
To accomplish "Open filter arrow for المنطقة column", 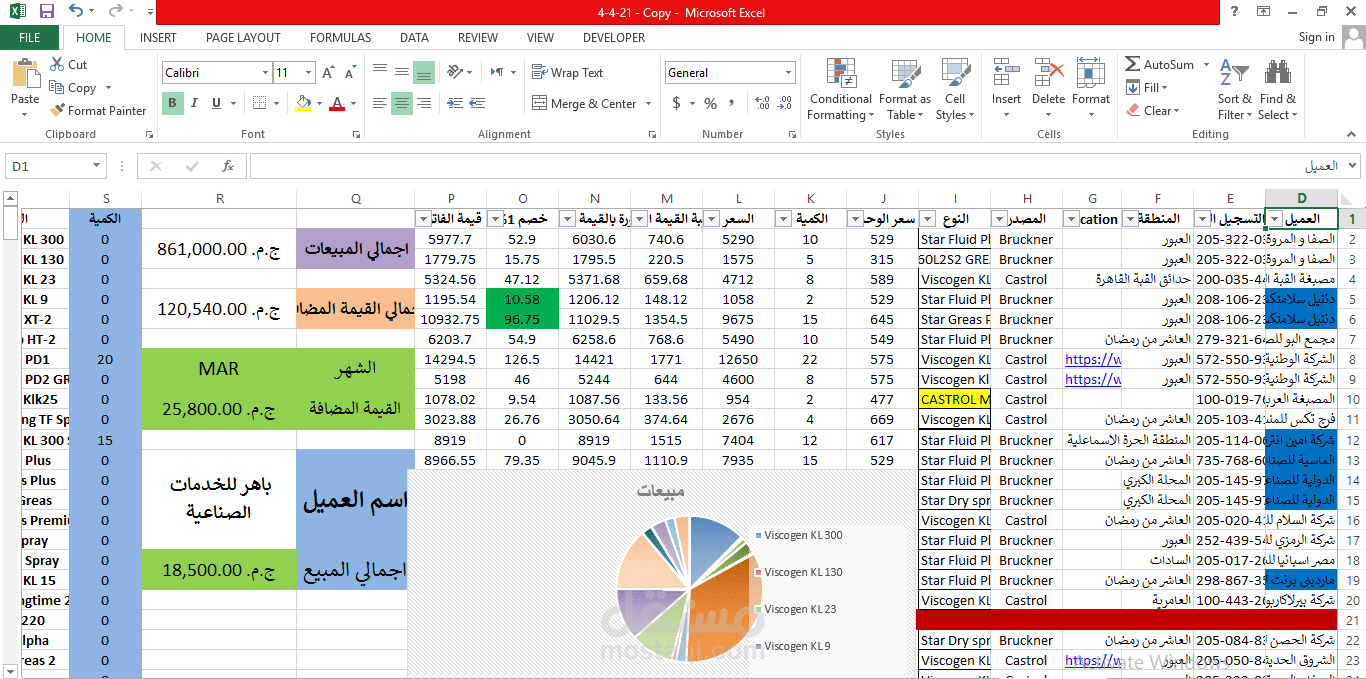I will click(x=1132, y=219).
